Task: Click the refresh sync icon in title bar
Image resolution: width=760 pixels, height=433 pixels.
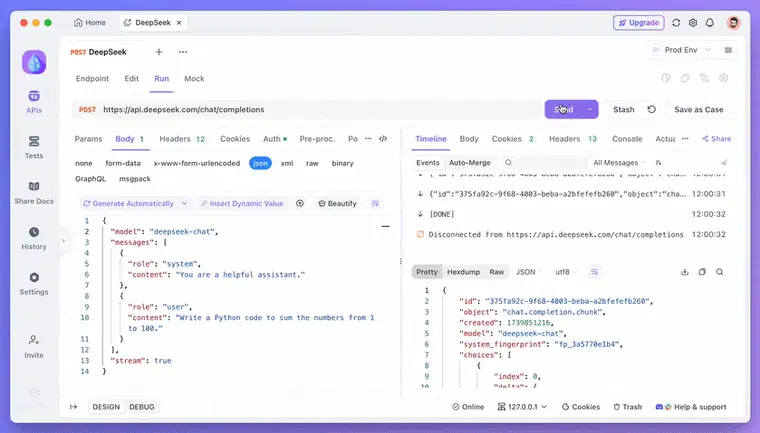Action: pos(676,23)
